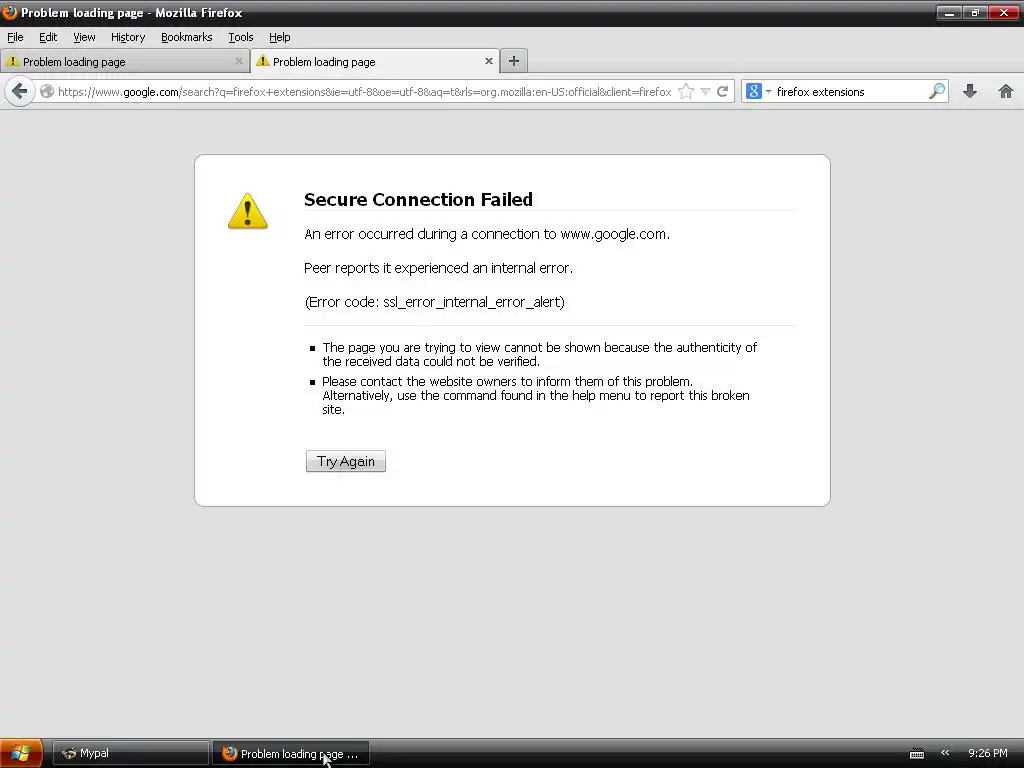Click the Firefox Problem loading page taskbar button
This screenshot has height=768, width=1024.
[291, 753]
